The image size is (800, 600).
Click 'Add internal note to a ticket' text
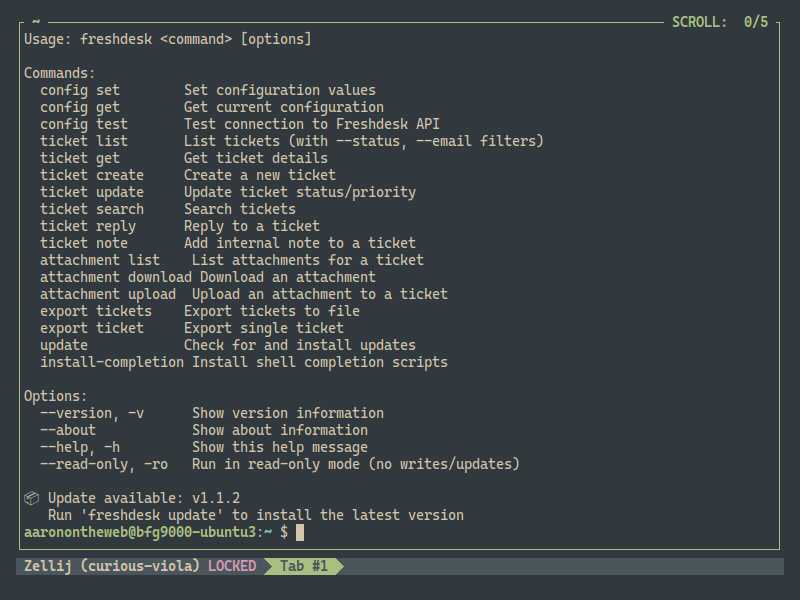(x=300, y=243)
